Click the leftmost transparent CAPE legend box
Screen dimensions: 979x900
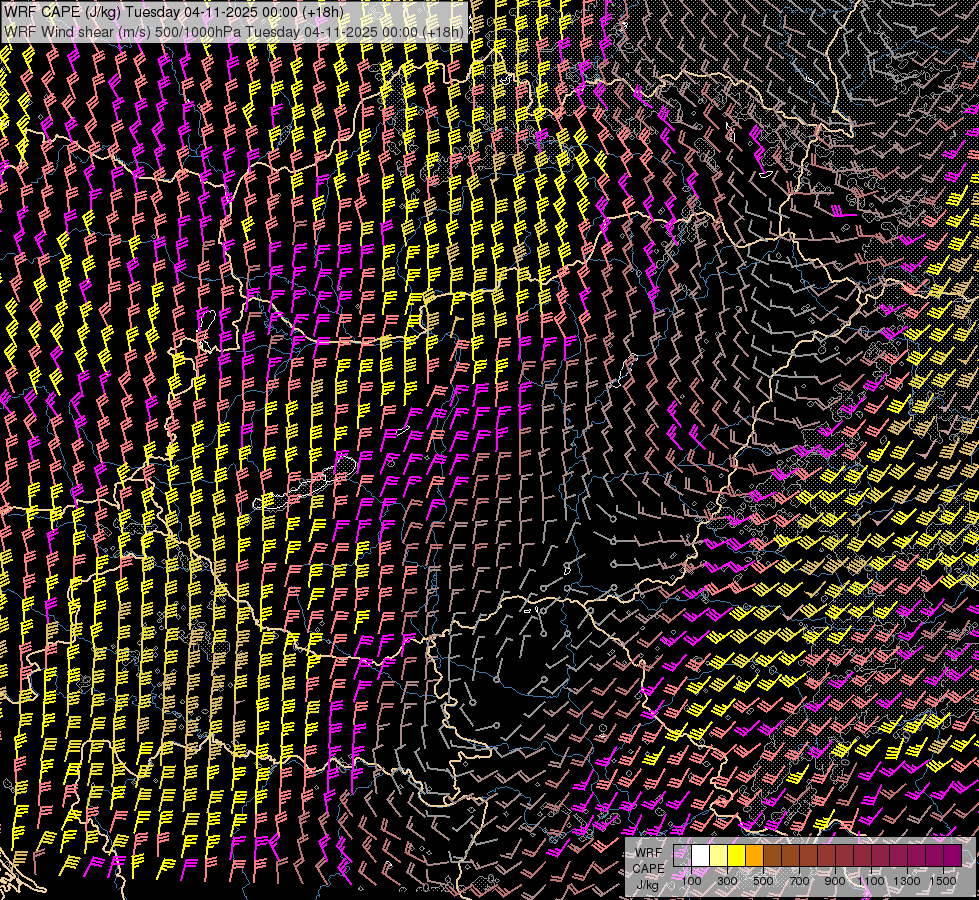[x=682, y=856]
